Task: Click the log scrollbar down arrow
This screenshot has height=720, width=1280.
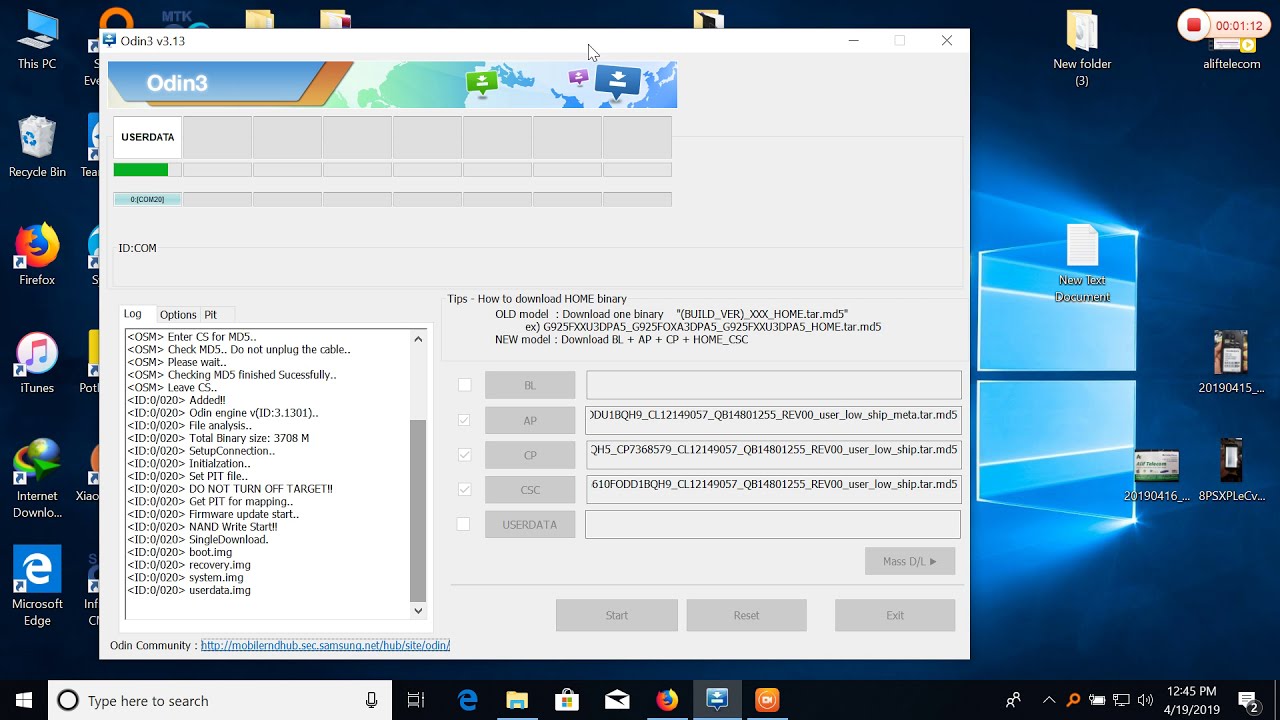Action: pyautogui.click(x=418, y=610)
